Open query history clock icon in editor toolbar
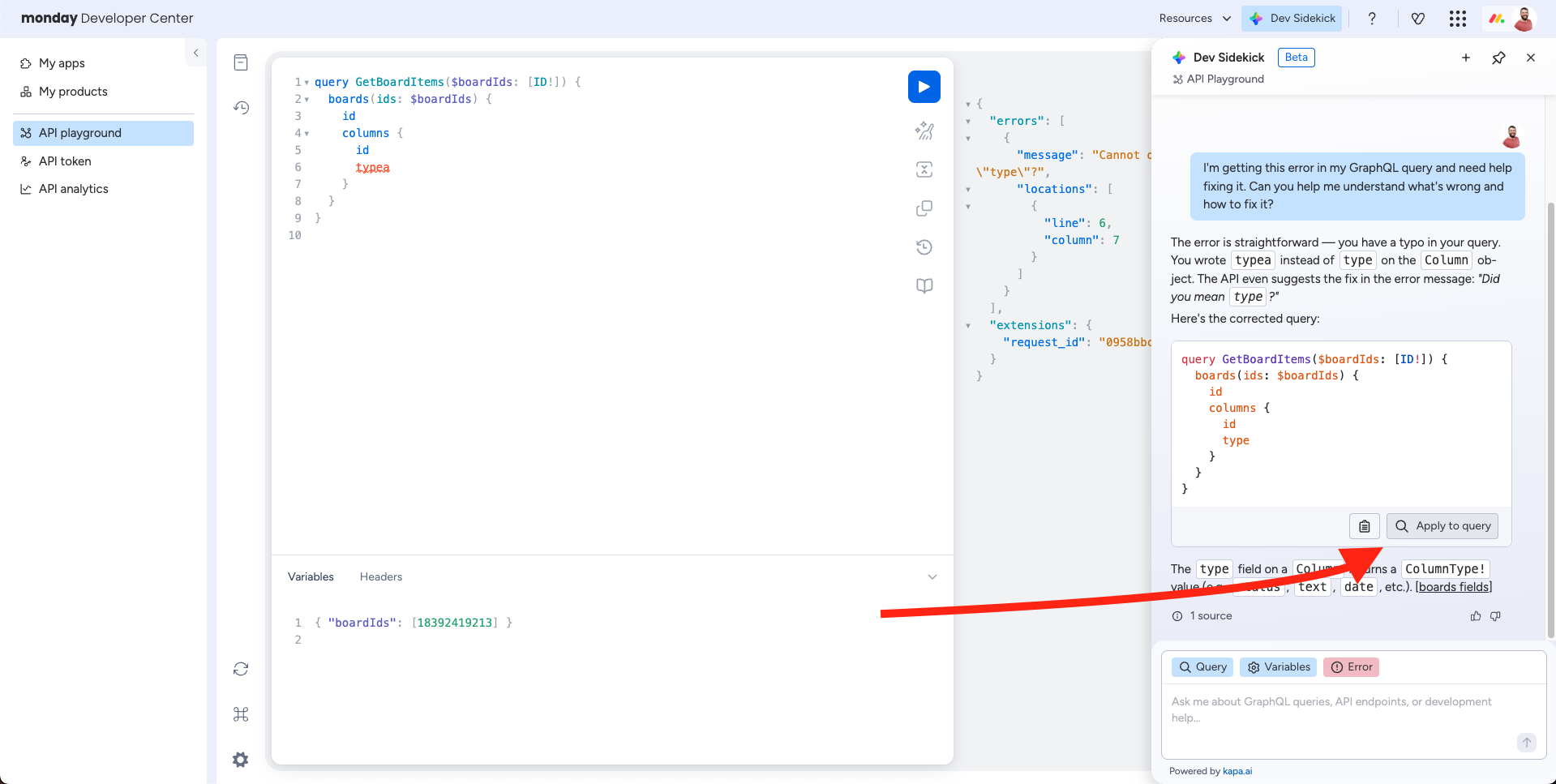1556x784 pixels. [x=924, y=247]
